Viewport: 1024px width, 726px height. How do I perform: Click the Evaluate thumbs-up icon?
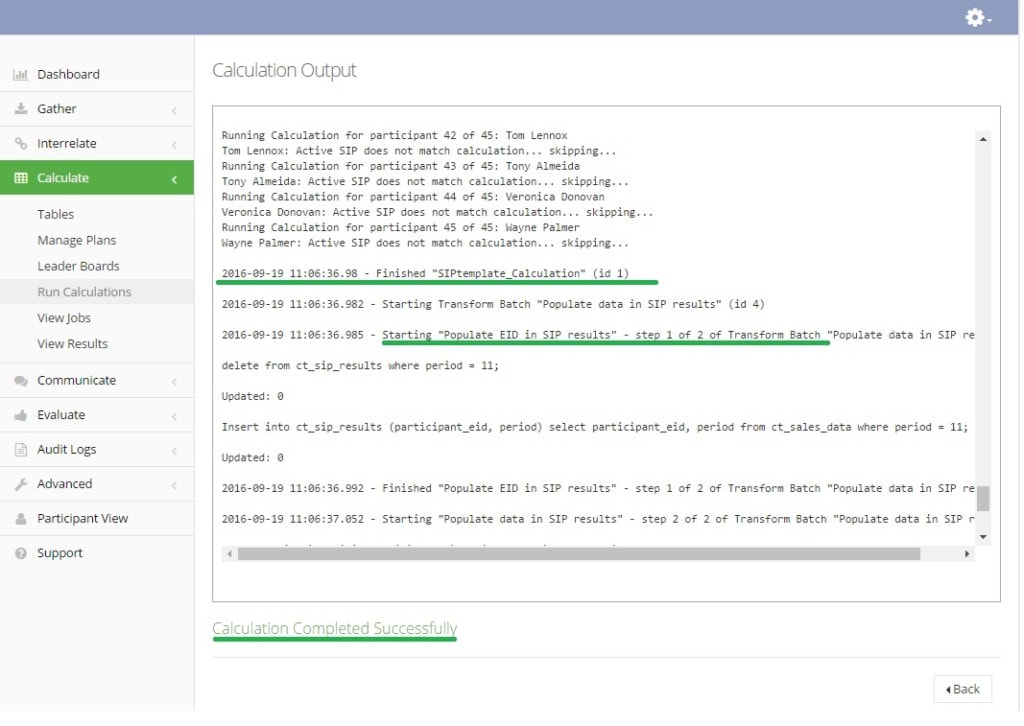21,415
